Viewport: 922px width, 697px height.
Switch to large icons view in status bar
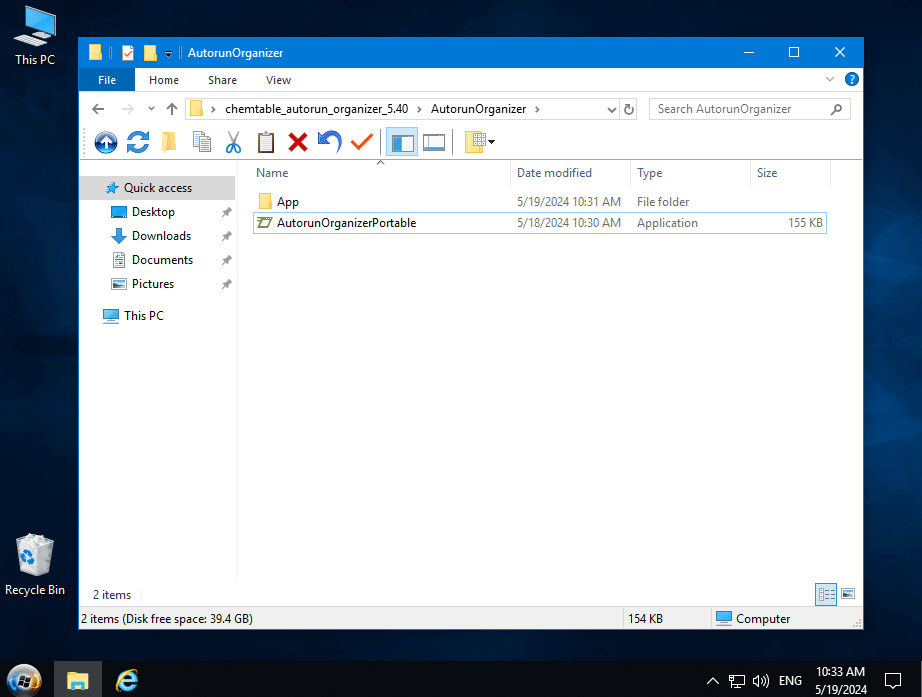(x=848, y=594)
